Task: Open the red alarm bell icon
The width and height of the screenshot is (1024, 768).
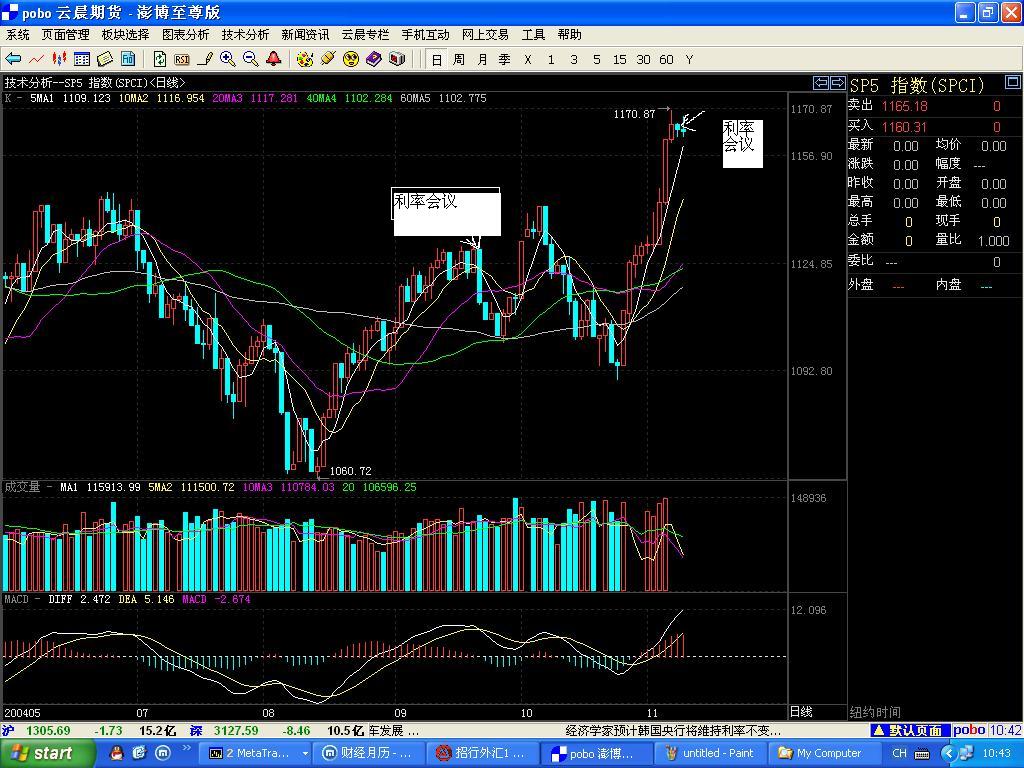Action: pos(274,59)
